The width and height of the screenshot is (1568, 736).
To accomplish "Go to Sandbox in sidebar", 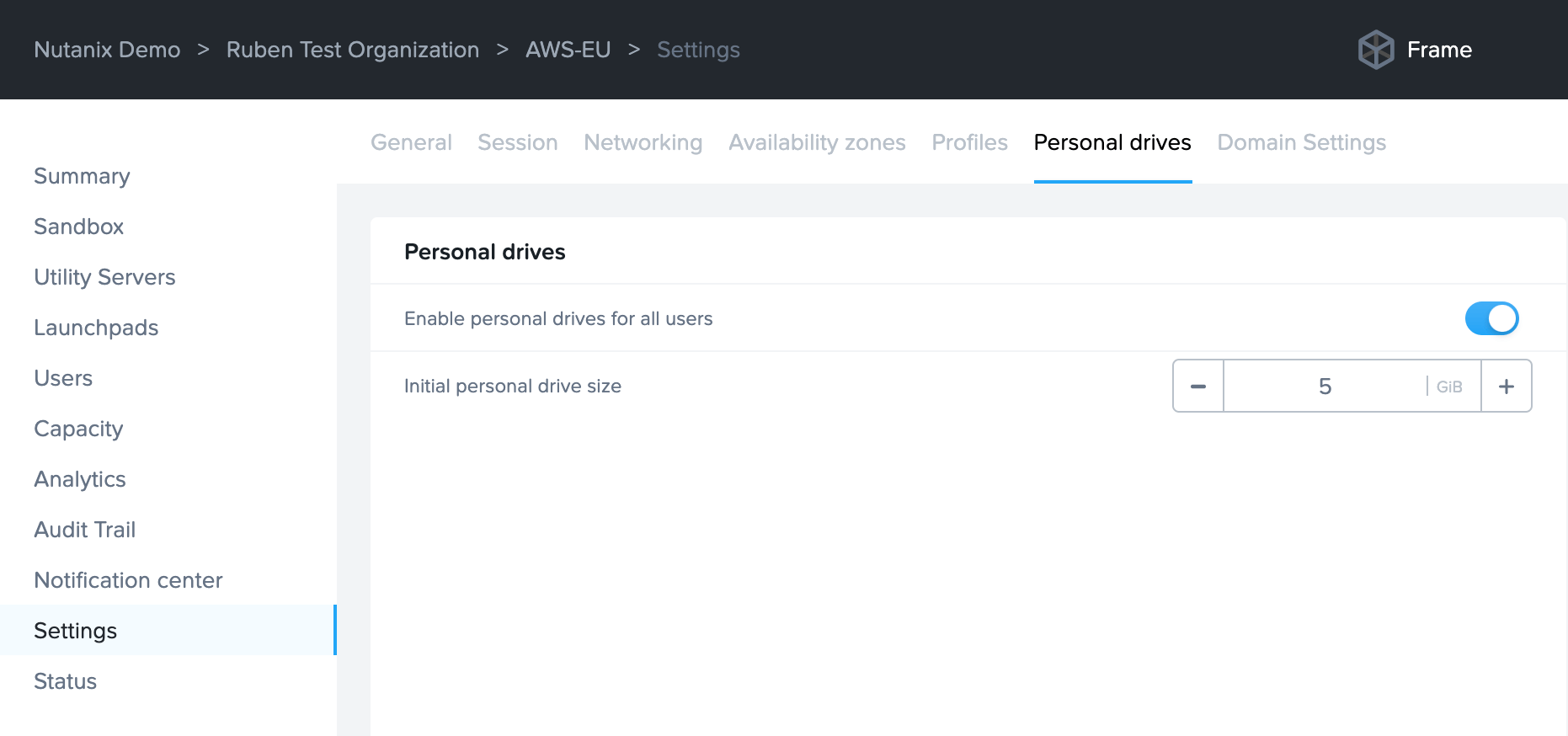I will point(78,227).
